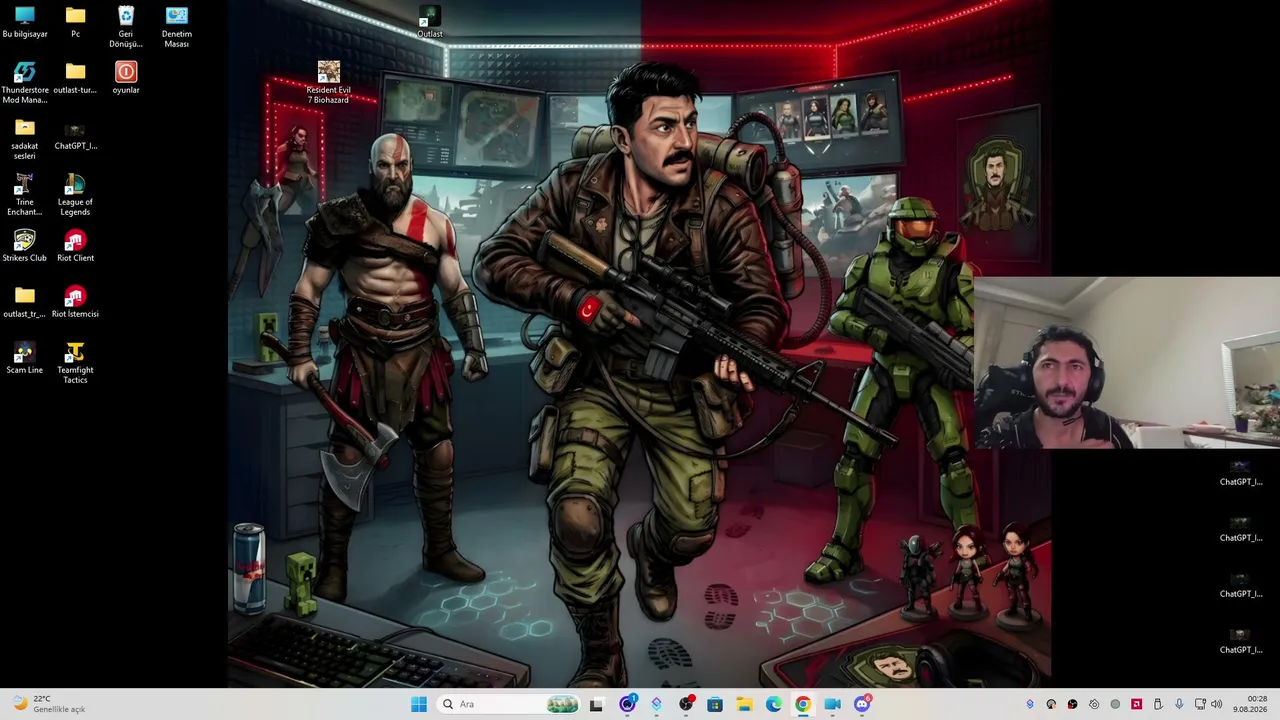The height and width of the screenshot is (720, 1280).
Task: Select the Pc folder on the desktop
Action: click(75, 22)
